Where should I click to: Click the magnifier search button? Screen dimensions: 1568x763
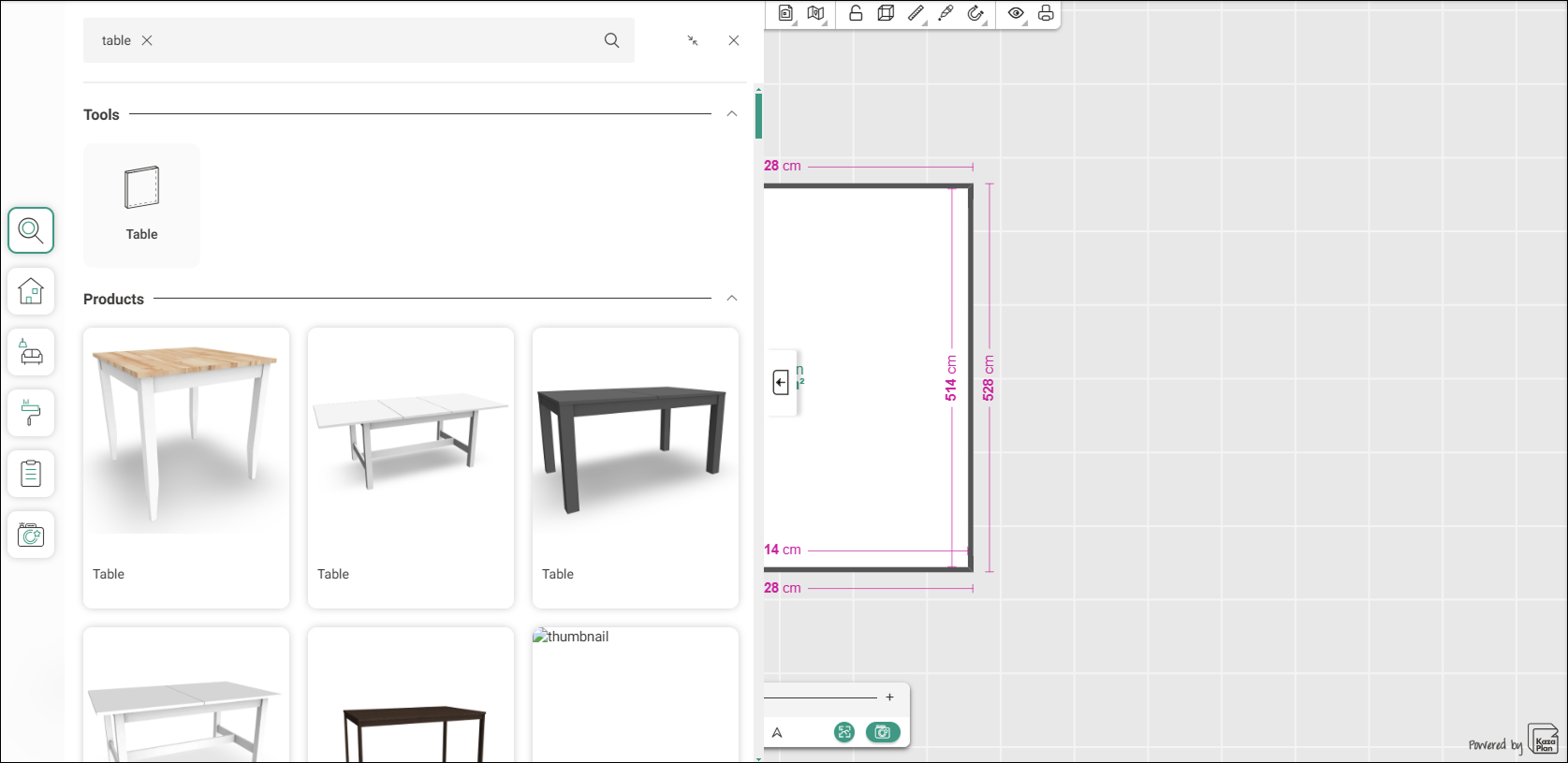611,40
